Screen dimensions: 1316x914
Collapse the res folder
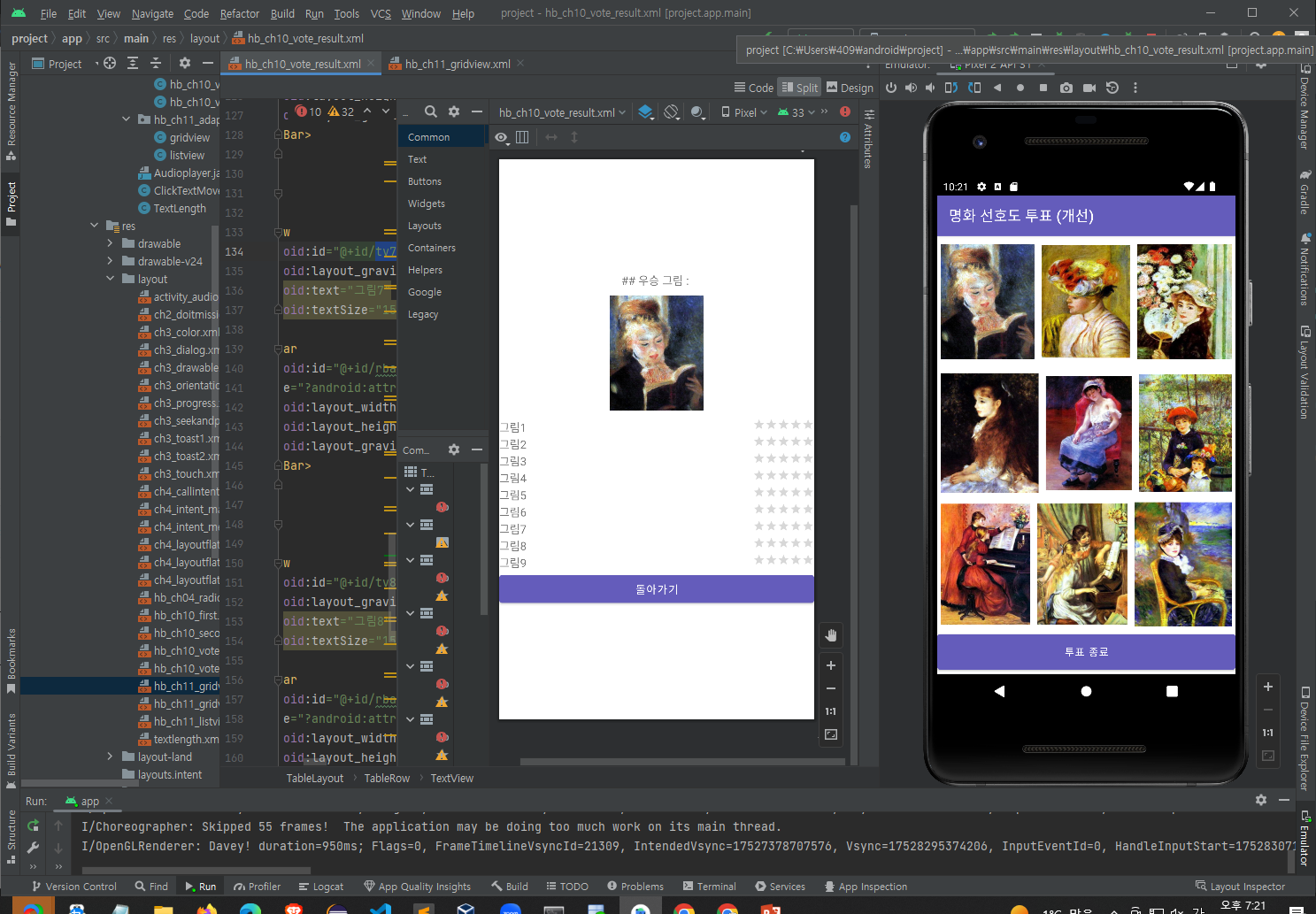point(94,226)
